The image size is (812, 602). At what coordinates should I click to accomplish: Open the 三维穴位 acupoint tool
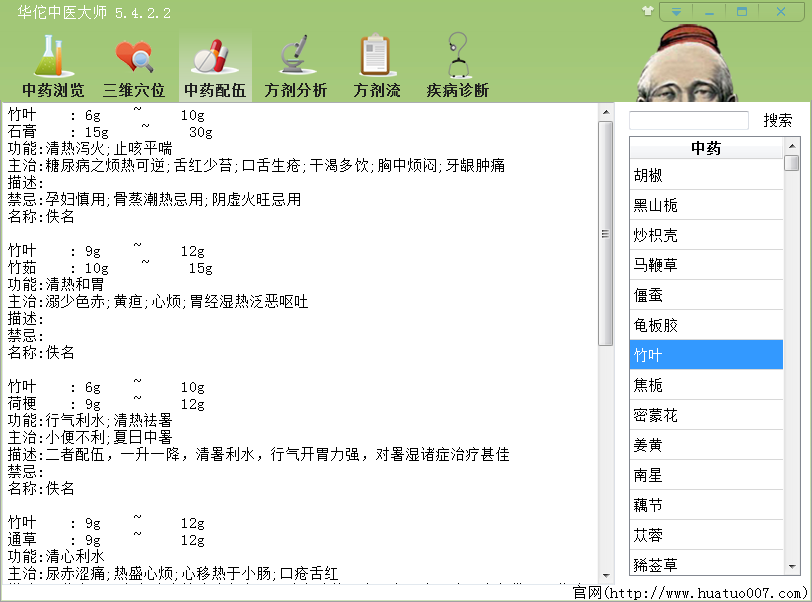[134, 62]
